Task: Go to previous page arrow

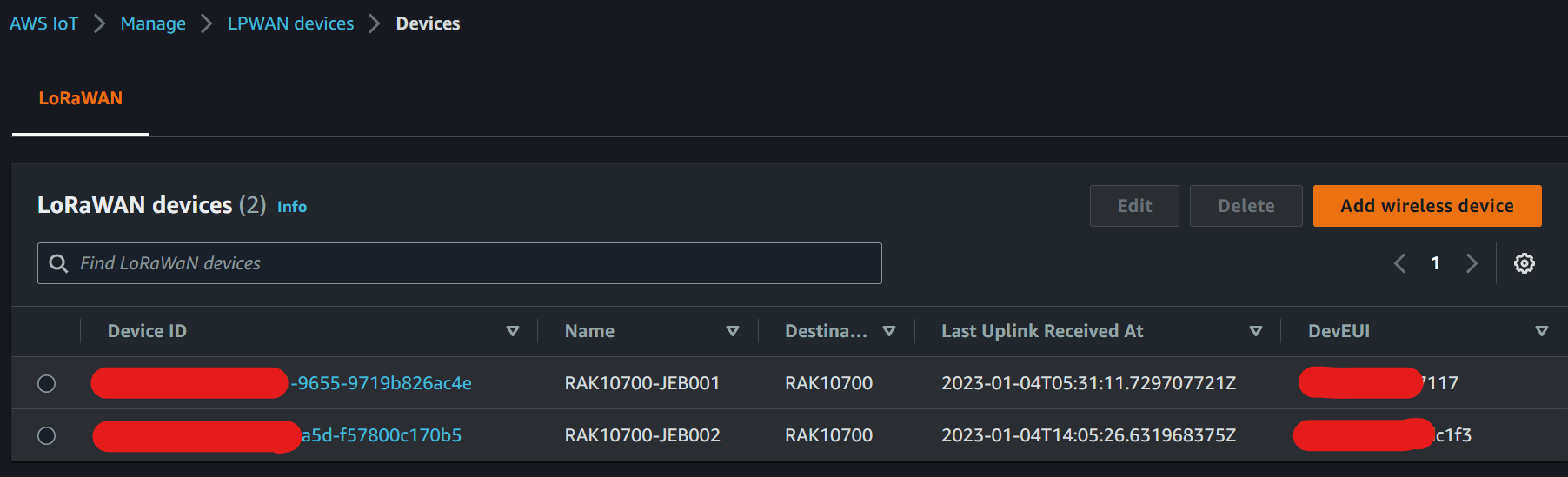Action: click(x=1399, y=263)
